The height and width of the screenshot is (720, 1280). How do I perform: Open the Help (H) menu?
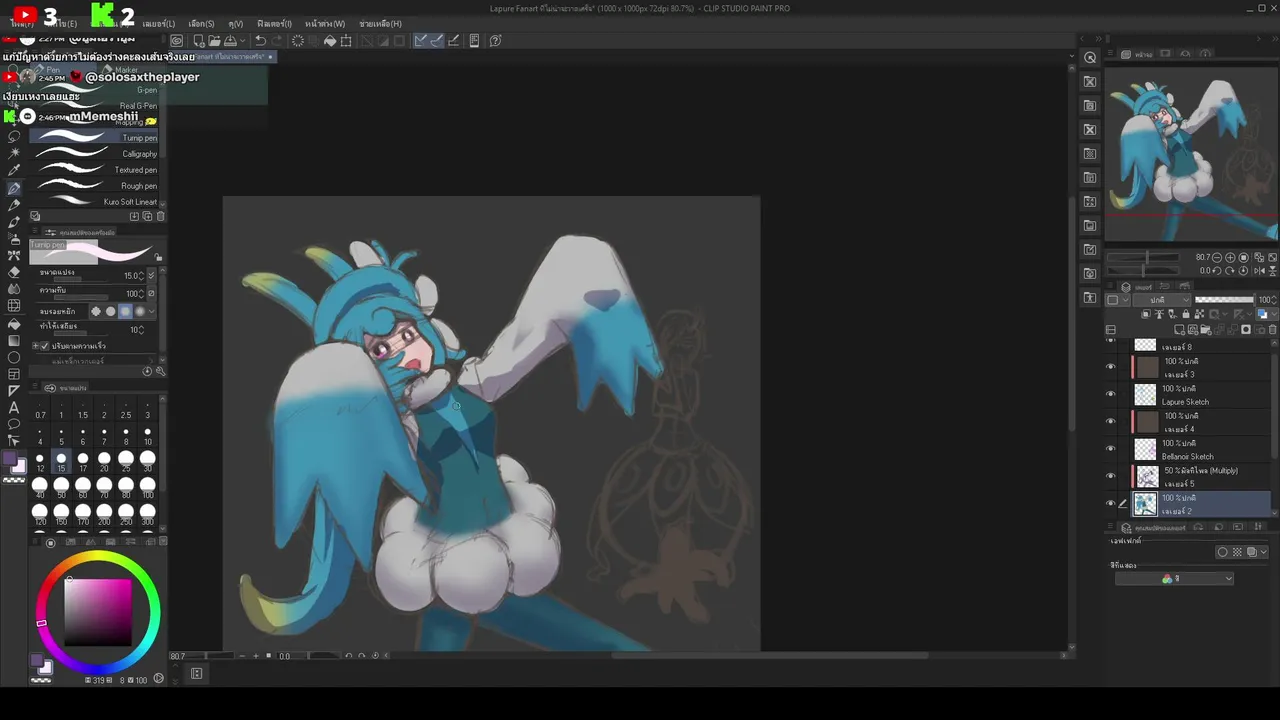(380, 24)
